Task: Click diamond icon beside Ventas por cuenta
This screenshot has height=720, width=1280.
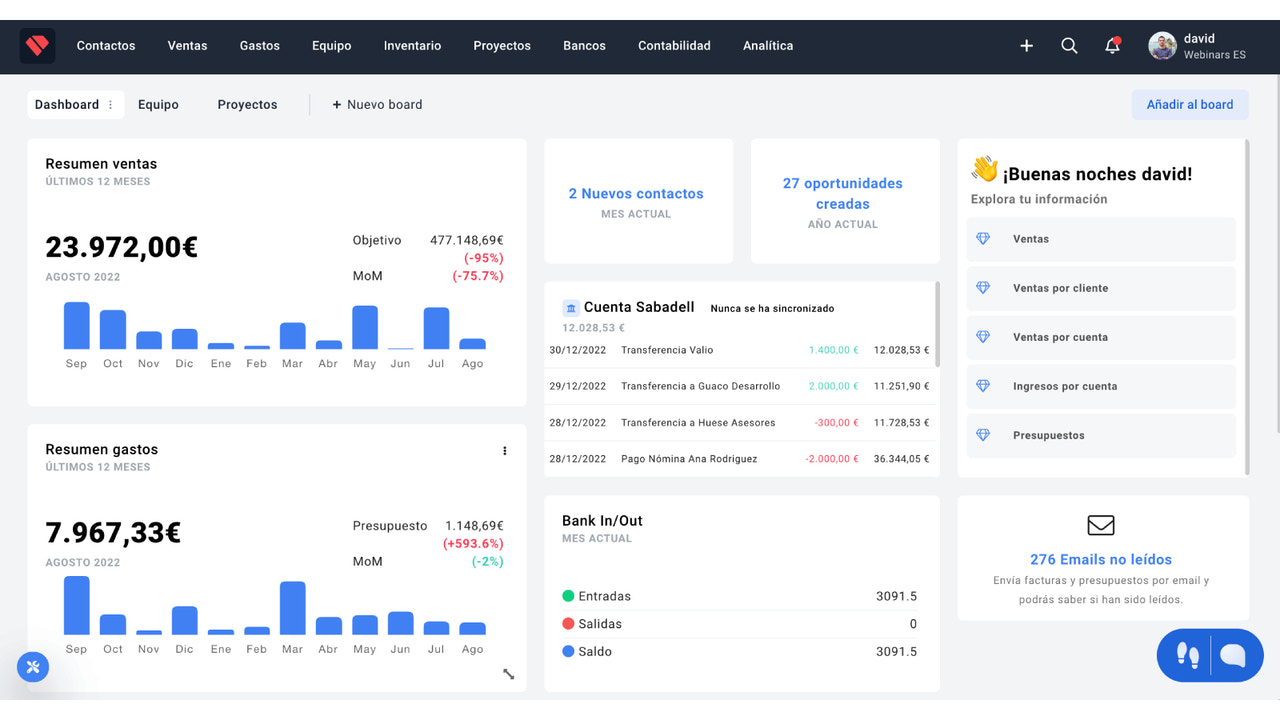Action: [983, 337]
